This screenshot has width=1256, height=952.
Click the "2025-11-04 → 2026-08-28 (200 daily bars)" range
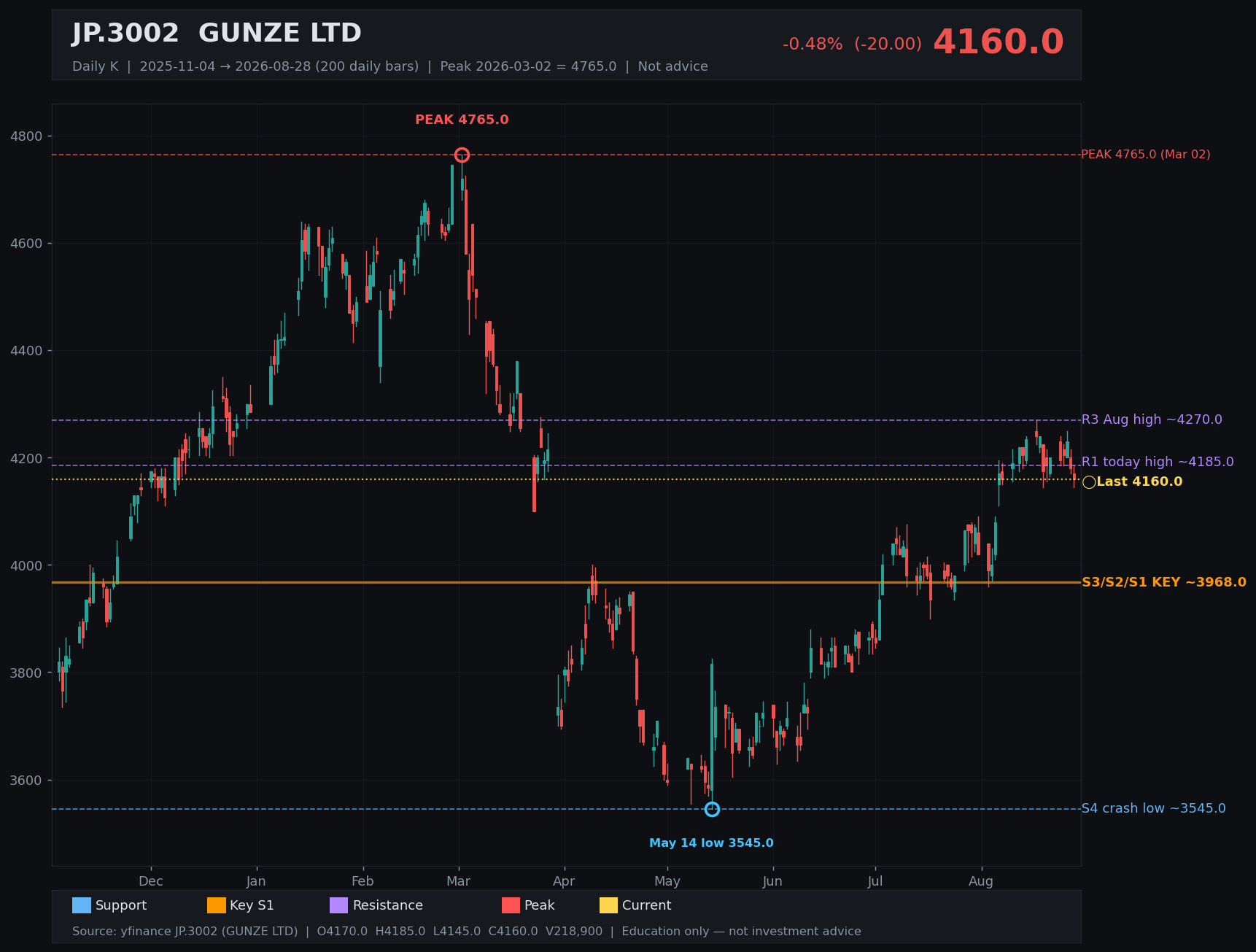pyautogui.click(x=279, y=66)
